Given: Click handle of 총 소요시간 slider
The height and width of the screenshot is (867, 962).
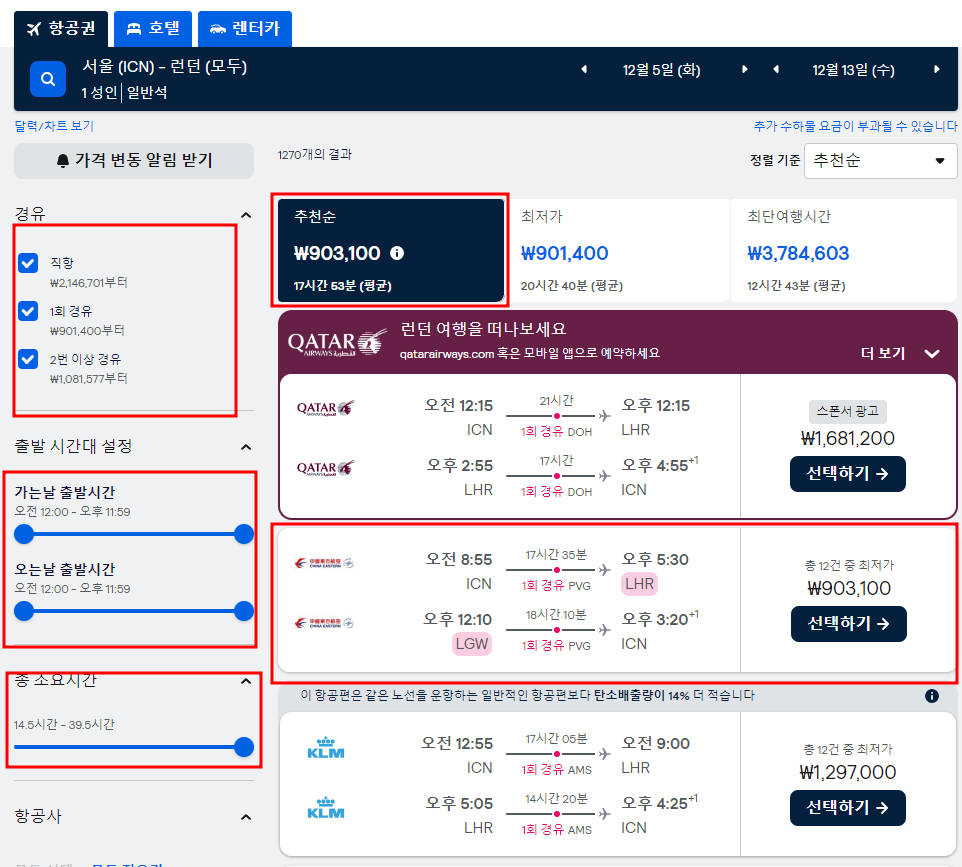Looking at the screenshot, I should point(244,747).
